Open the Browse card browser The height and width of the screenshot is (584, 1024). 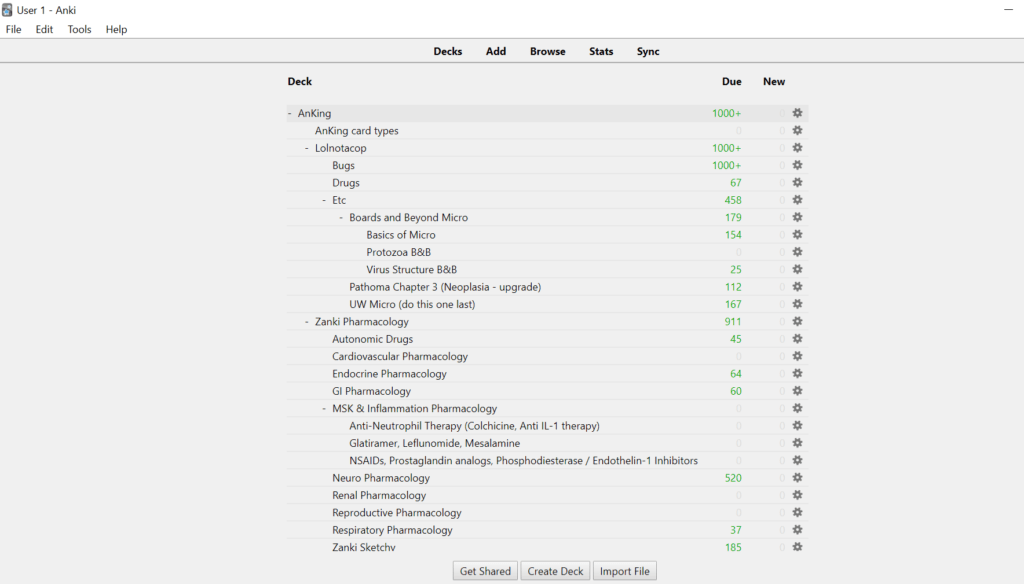coord(548,51)
